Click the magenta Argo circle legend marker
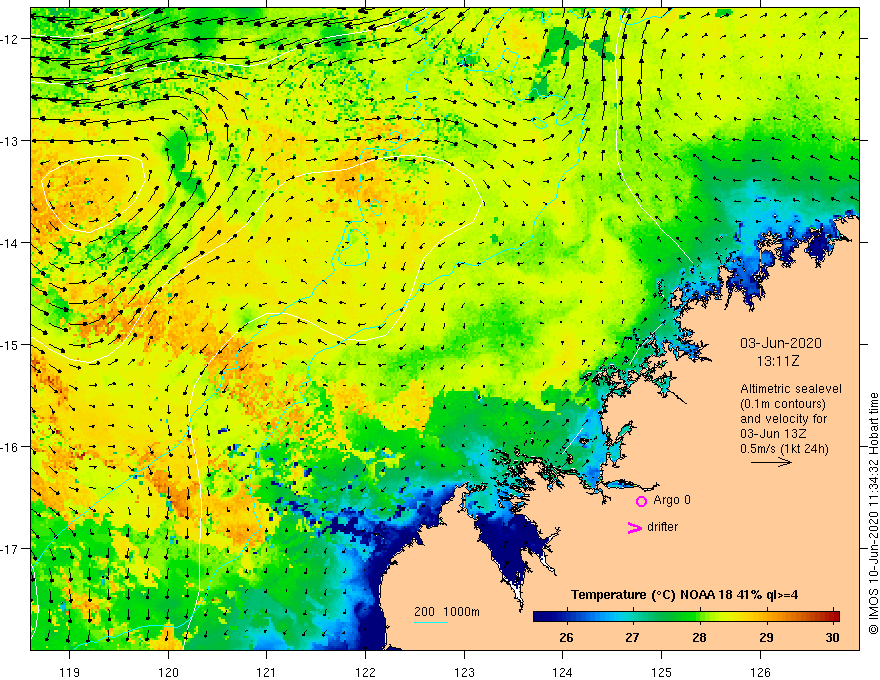Viewport: 880px width, 680px height. pyautogui.click(x=641, y=501)
